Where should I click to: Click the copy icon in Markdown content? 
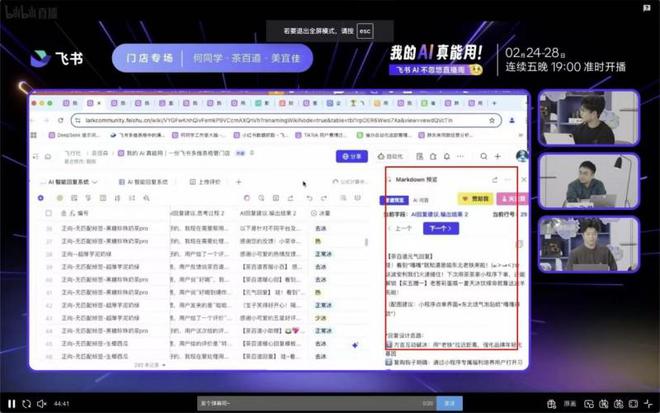tap(519, 244)
